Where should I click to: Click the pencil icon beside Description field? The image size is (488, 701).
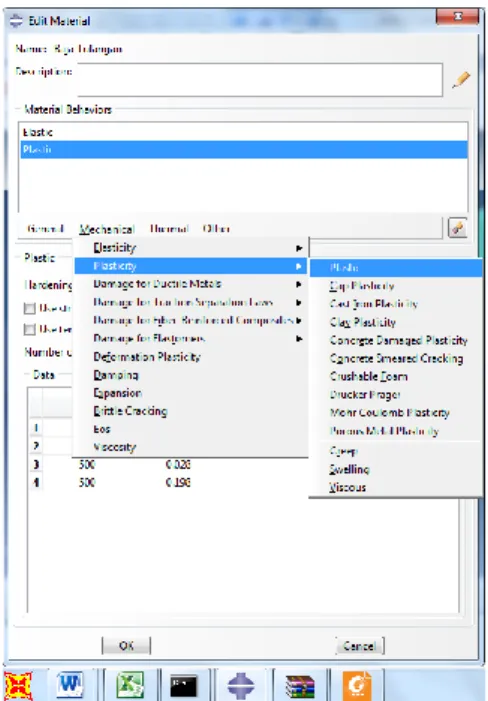(x=461, y=80)
